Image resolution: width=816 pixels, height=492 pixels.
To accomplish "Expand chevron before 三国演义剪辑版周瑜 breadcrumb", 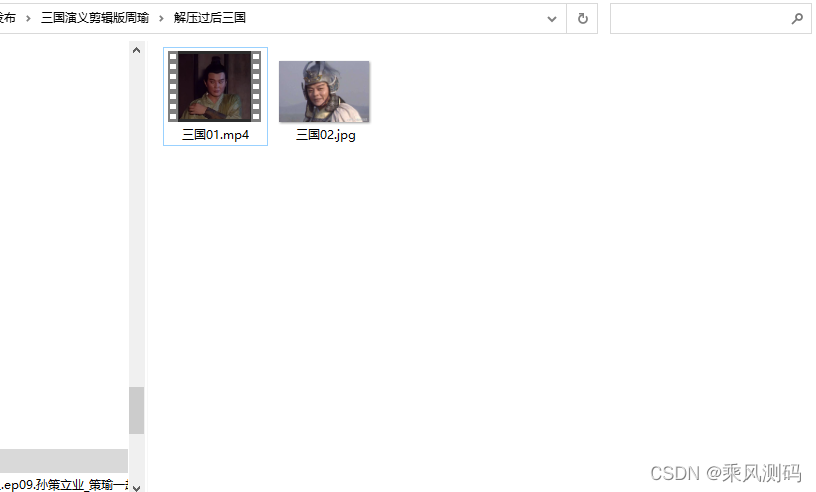I will click(x=28, y=18).
